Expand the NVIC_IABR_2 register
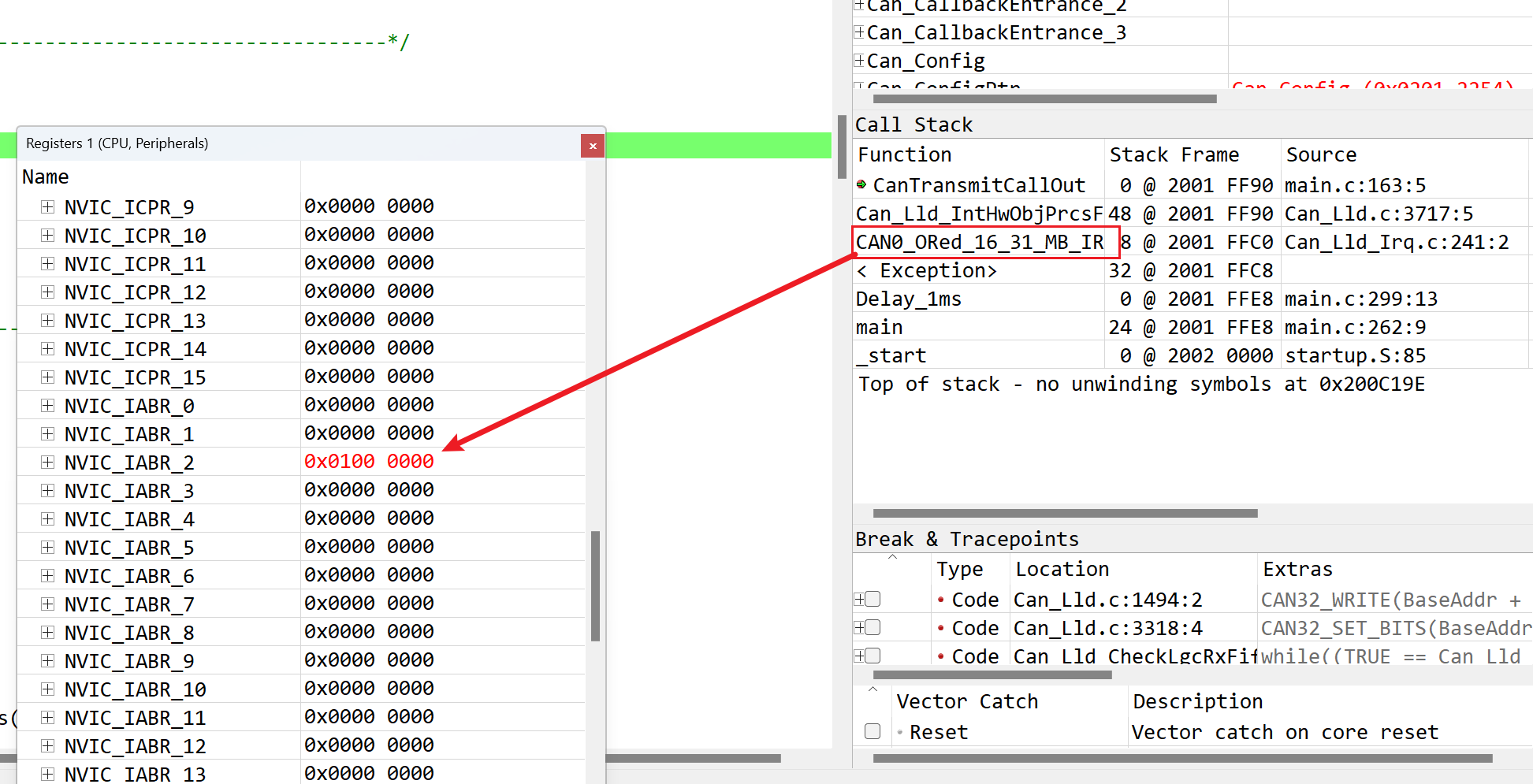The image size is (1533, 784). tap(48, 462)
